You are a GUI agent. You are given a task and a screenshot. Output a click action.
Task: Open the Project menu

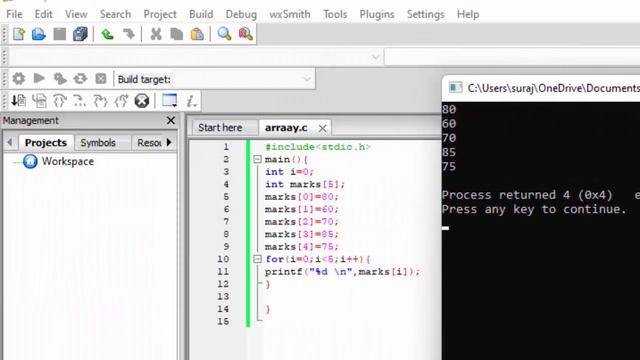[160, 14]
